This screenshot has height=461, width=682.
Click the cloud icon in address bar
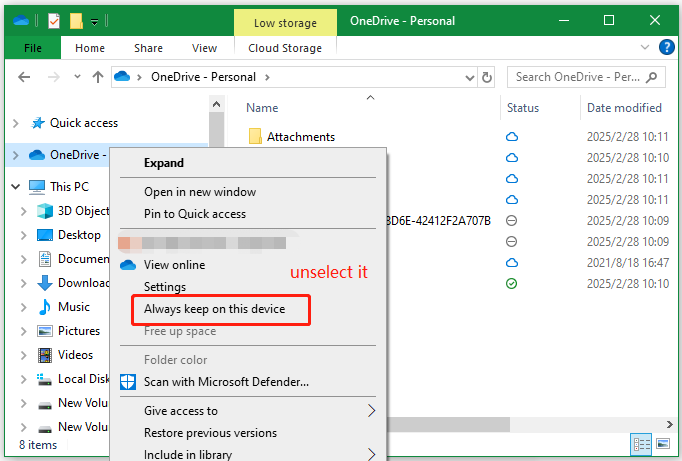122,77
